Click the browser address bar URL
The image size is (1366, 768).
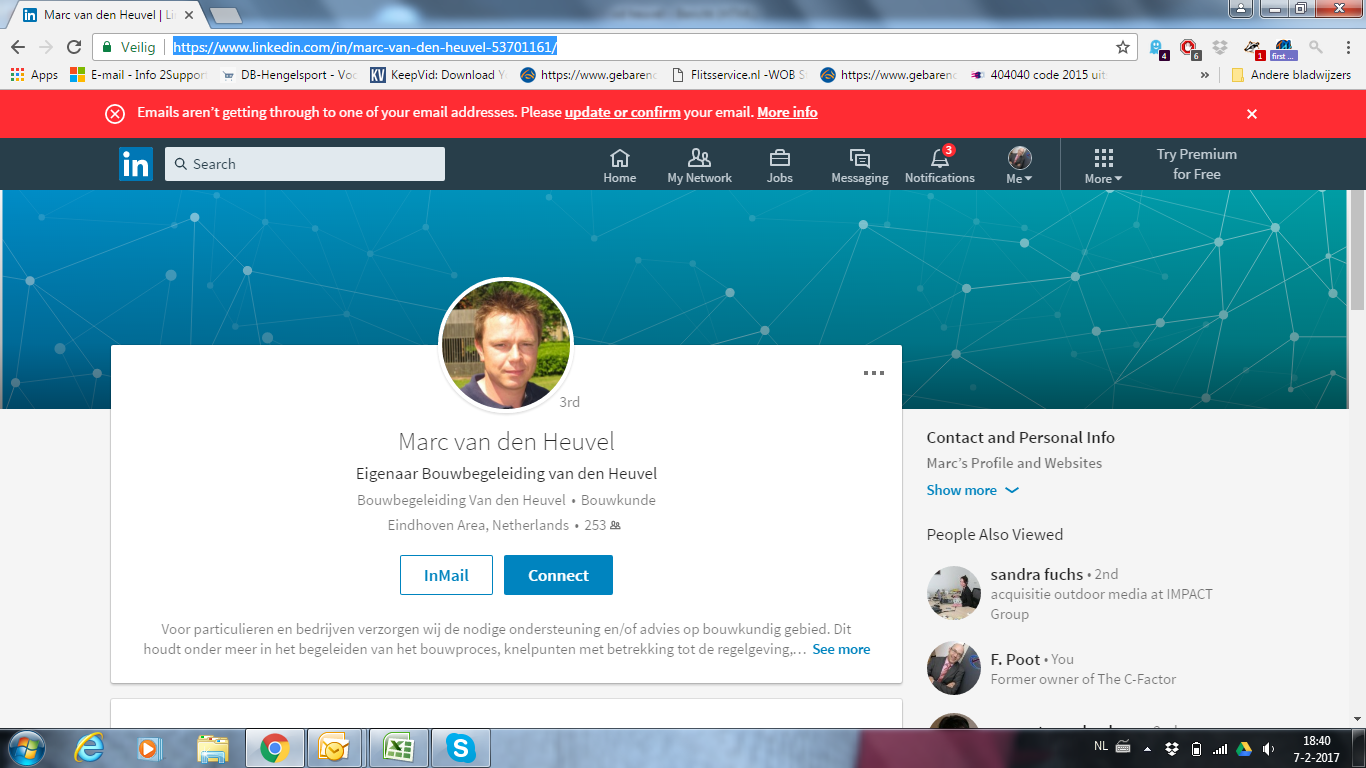(x=365, y=47)
